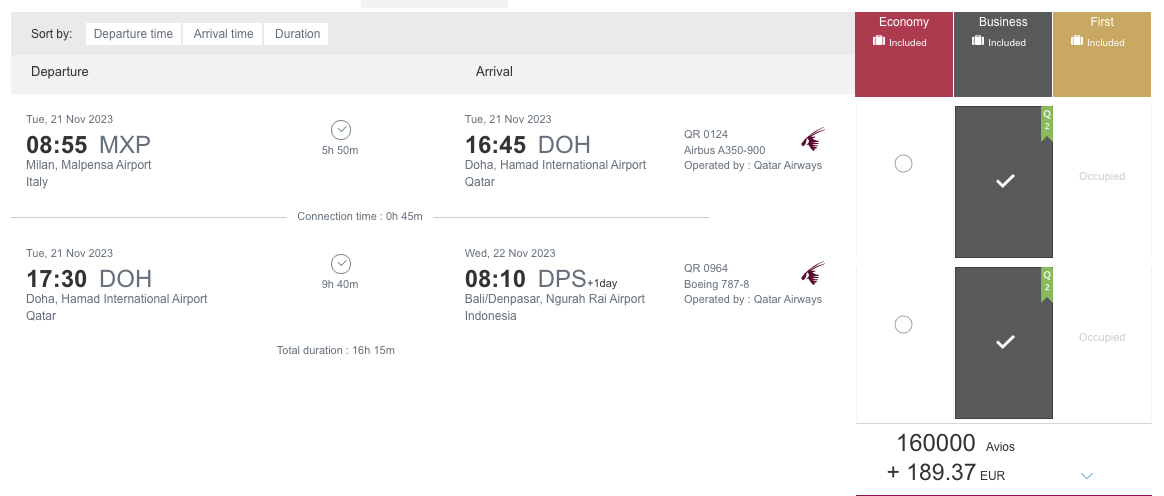Click green Q2 ribbon on first Business cell
The image size is (1164, 496).
click(1047, 123)
